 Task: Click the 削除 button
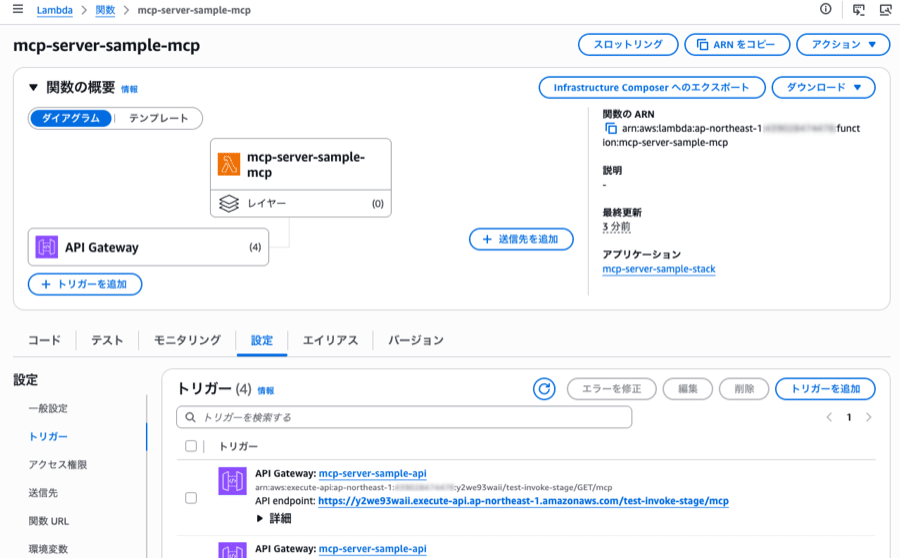pyautogui.click(x=744, y=389)
